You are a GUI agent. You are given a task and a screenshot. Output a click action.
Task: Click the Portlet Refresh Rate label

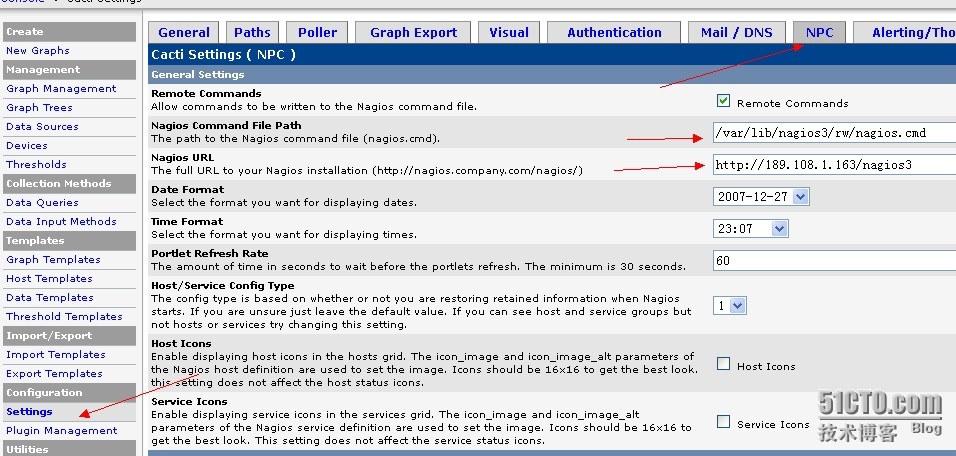pyautogui.click(x=210, y=254)
